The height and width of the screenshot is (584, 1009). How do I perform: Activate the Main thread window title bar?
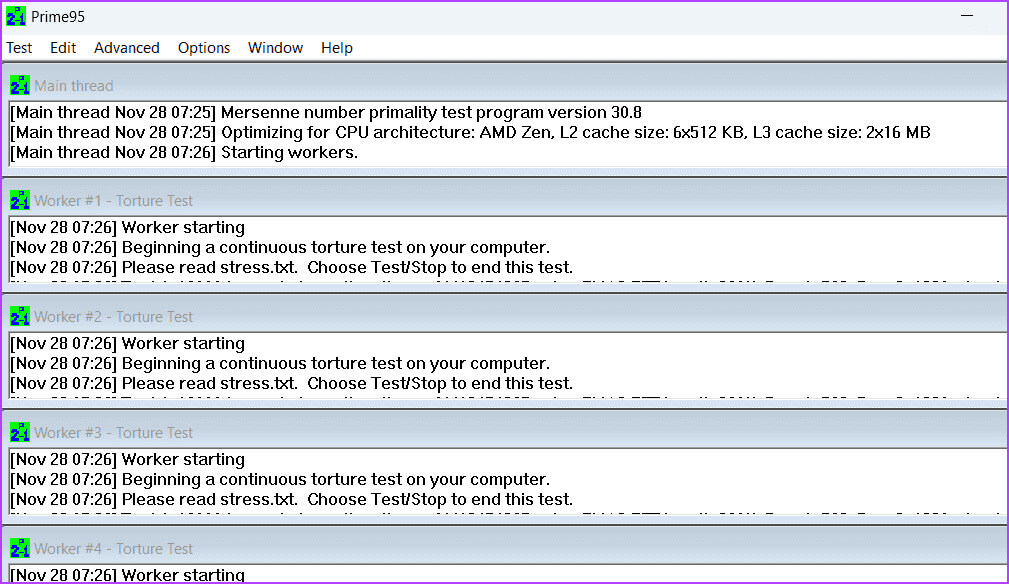[x=500, y=86]
